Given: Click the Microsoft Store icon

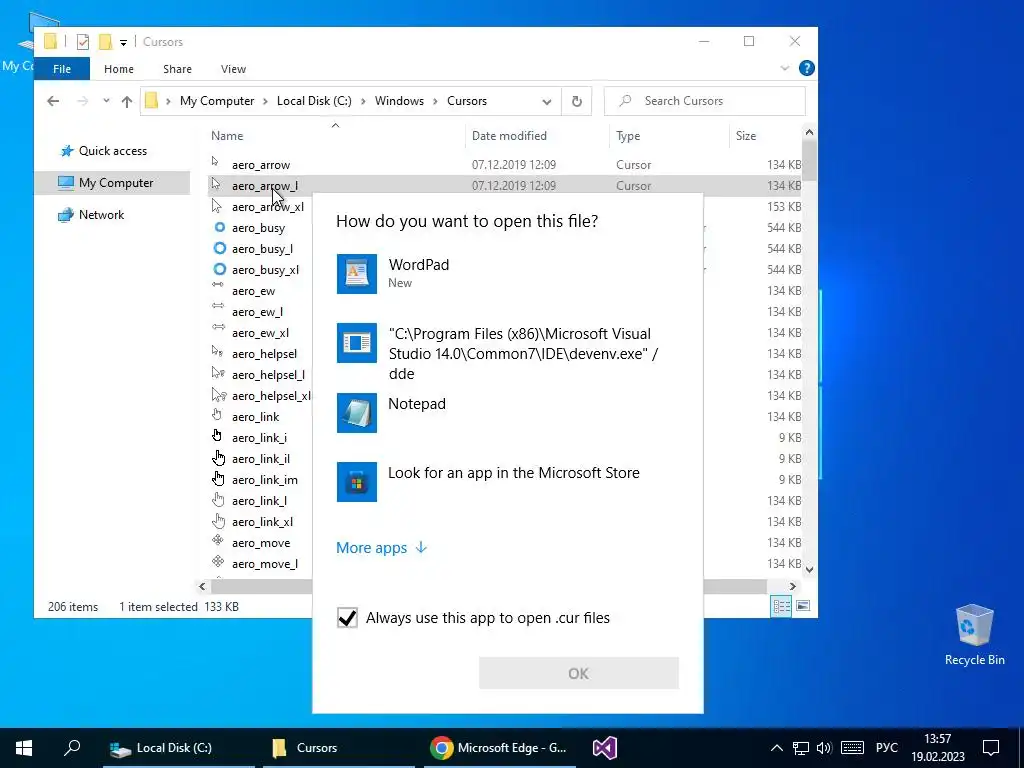Looking at the screenshot, I should (357, 482).
